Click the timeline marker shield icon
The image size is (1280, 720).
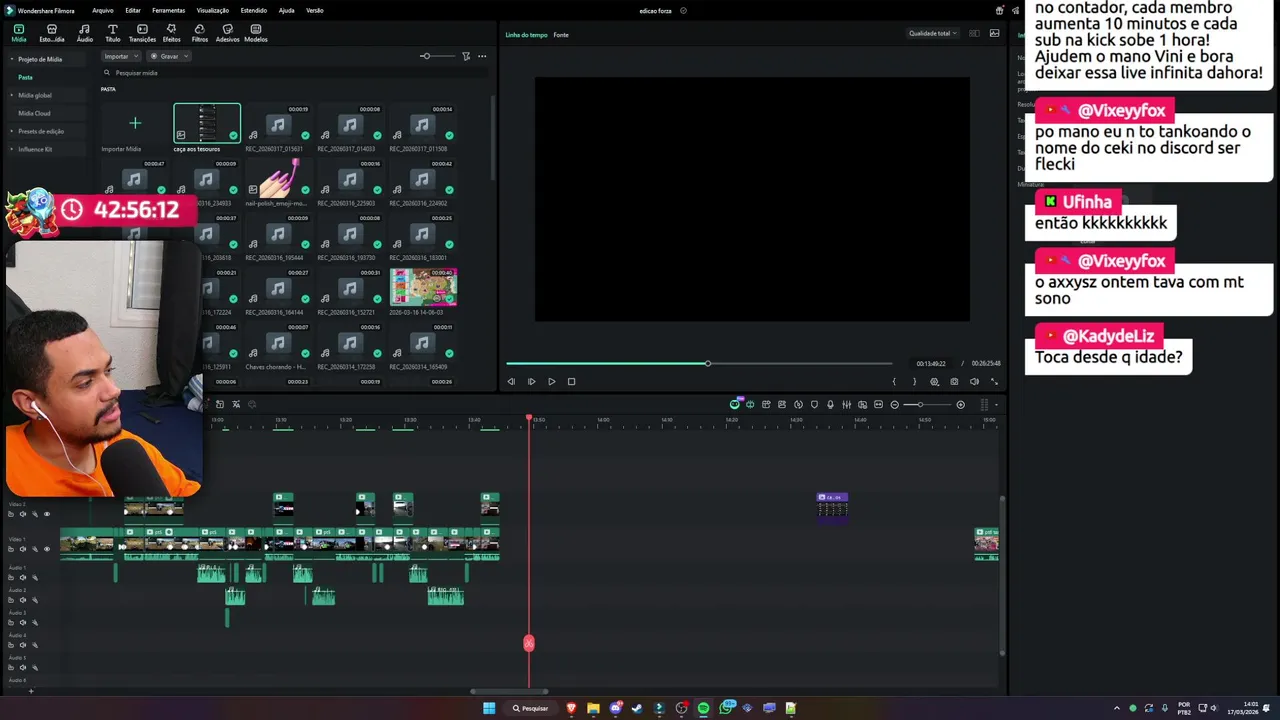[x=814, y=404]
